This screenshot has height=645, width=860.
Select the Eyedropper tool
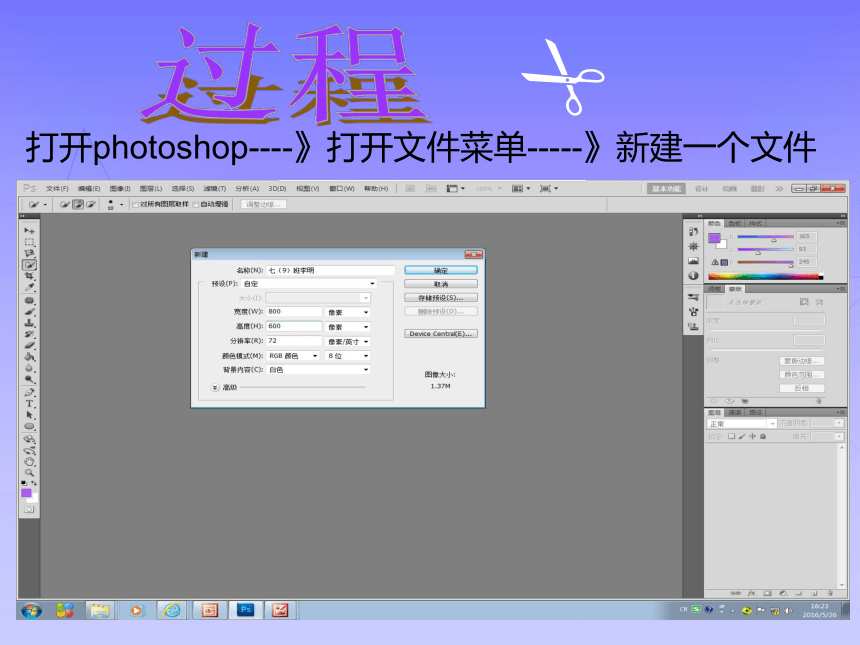(x=29, y=287)
